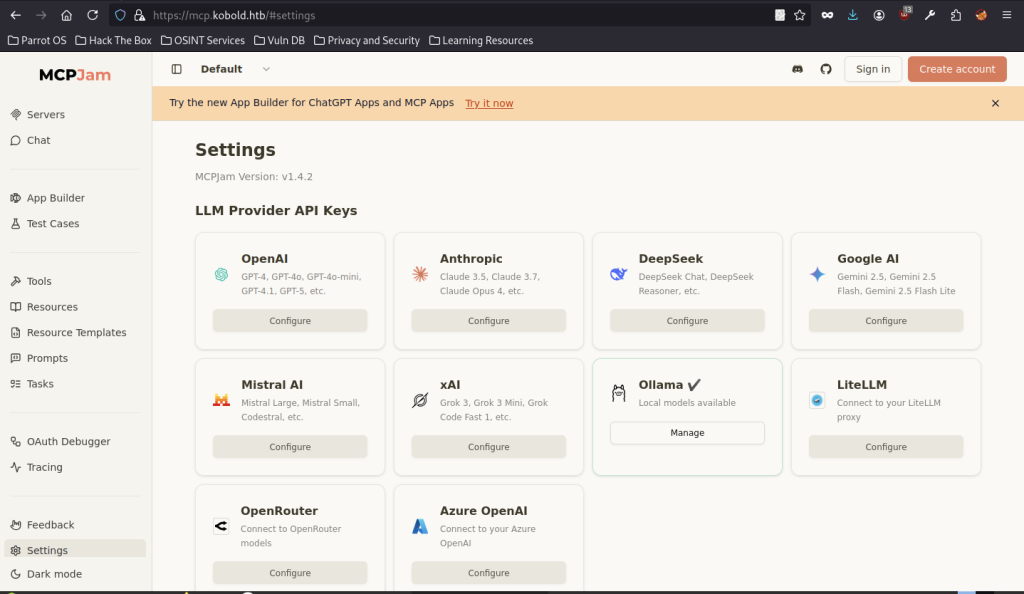
Task: Open the reader view icon in address bar
Action: pyautogui.click(x=780, y=15)
